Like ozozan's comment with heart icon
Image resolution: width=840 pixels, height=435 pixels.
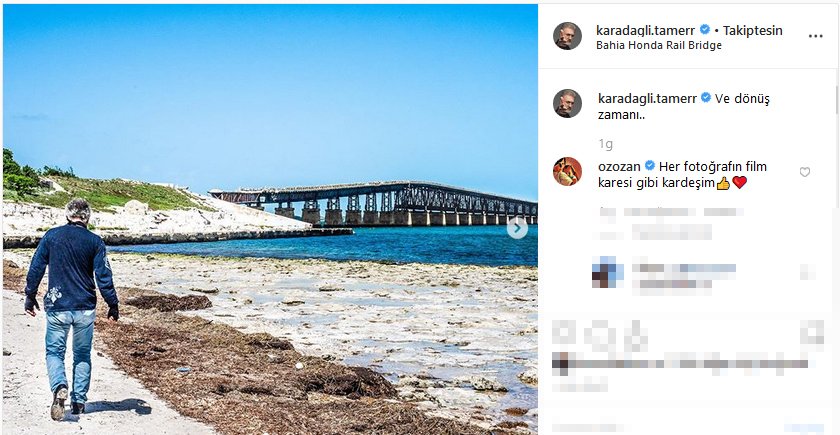click(x=805, y=172)
